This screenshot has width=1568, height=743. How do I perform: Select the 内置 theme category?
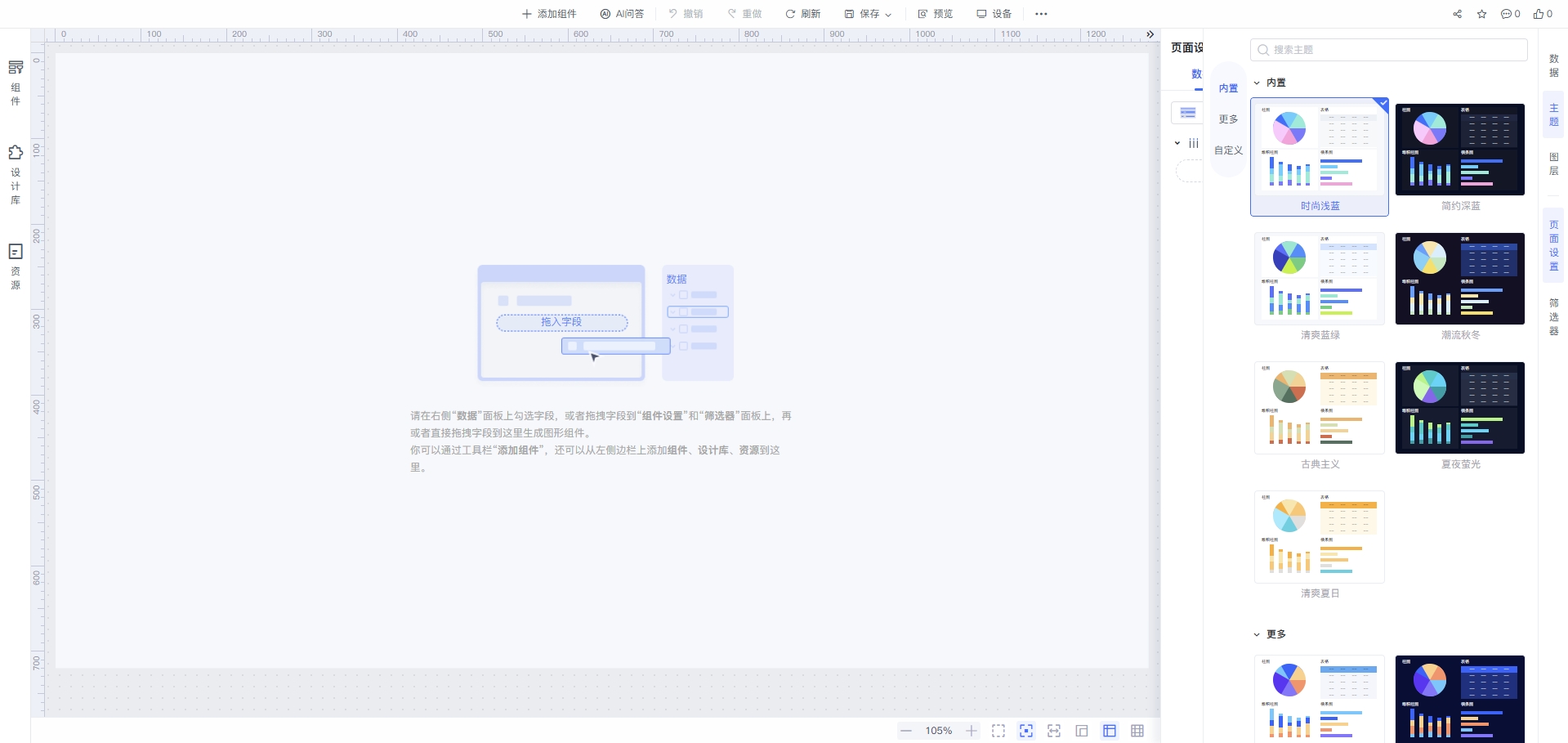(x=1228, y=88)
